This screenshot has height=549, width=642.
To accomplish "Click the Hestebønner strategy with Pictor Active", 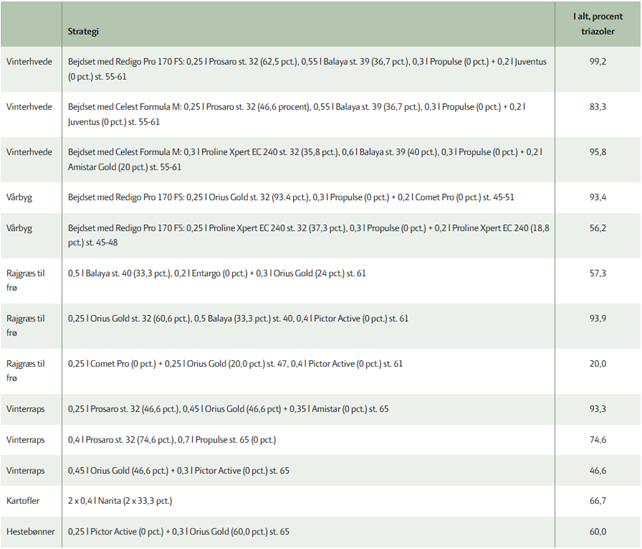I will [179, 532].
